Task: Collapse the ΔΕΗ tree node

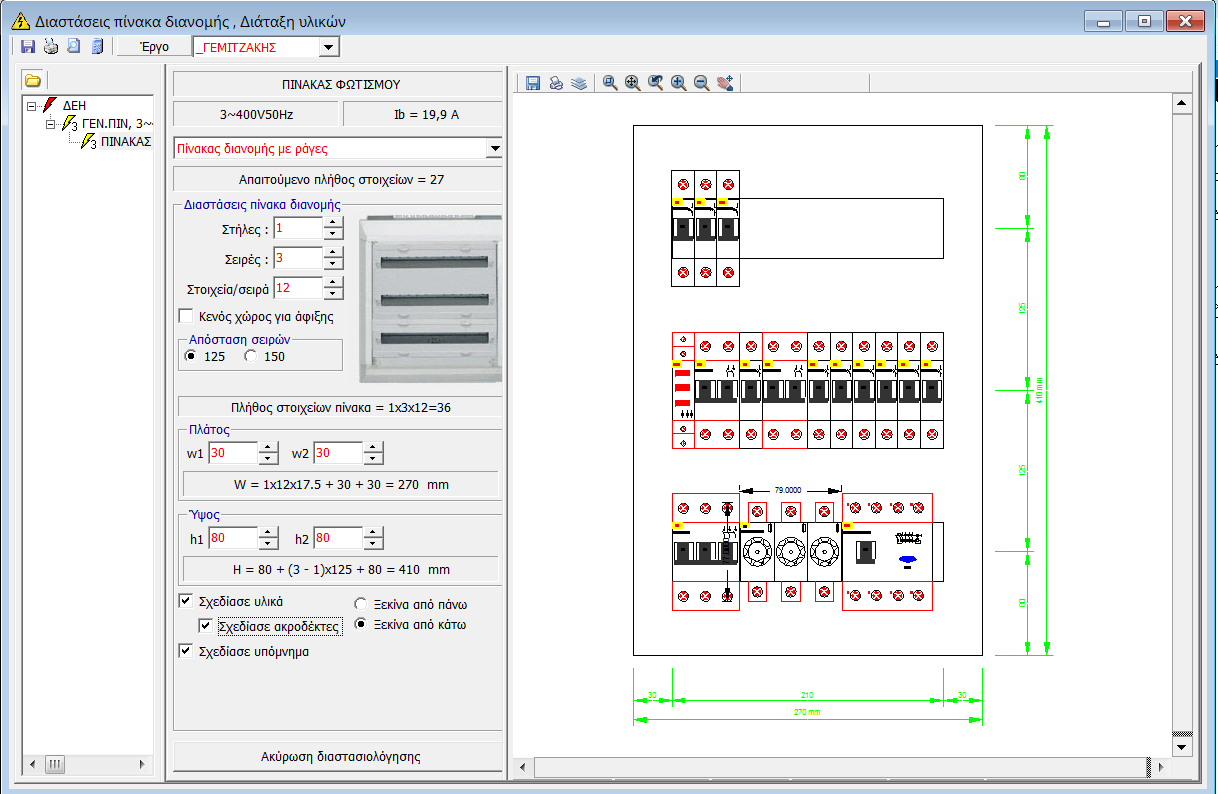Action: click(x=32, y=104)
